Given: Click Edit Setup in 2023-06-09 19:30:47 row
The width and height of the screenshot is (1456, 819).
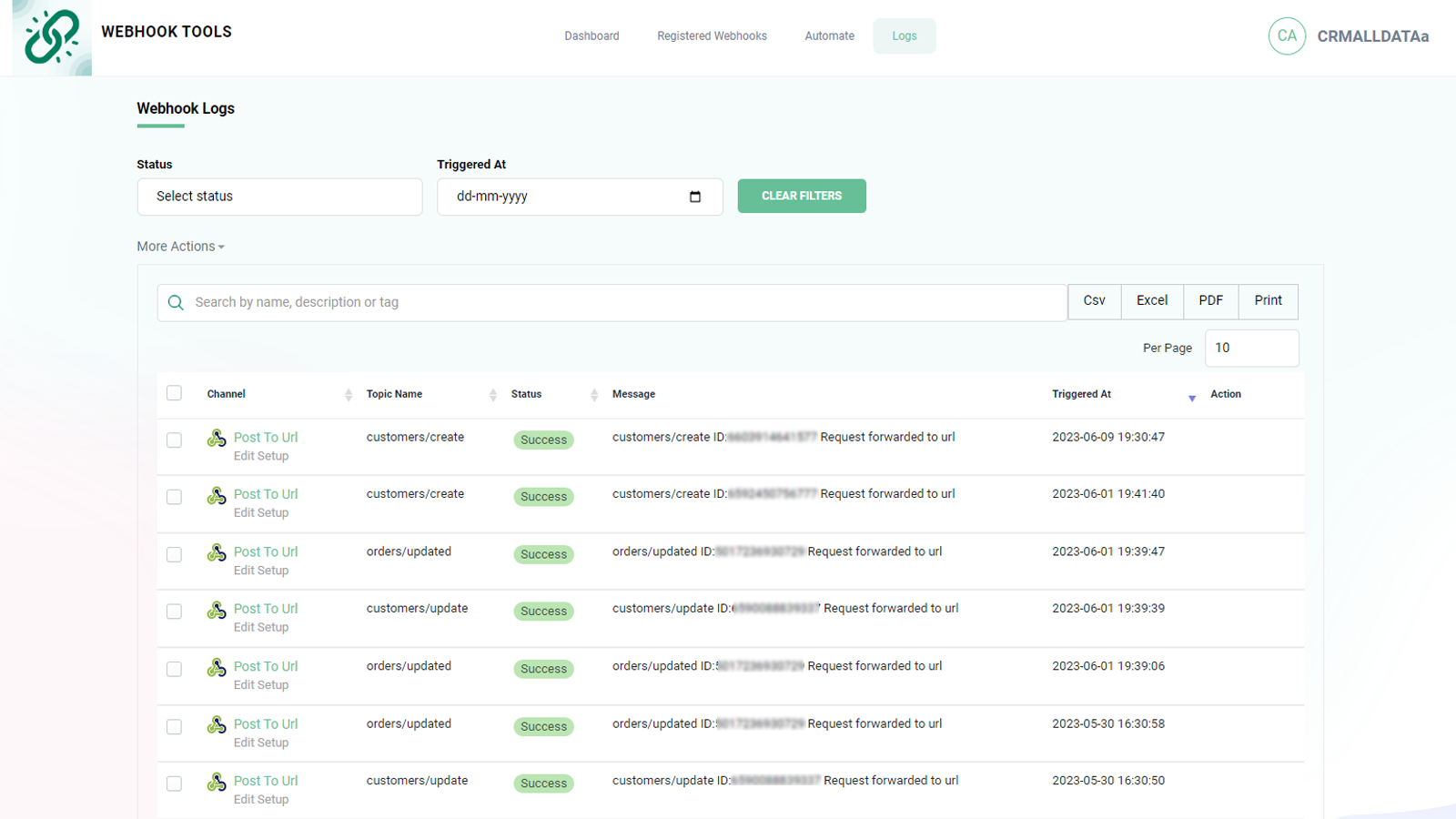Looking at the screenshot, I should 261,457.
